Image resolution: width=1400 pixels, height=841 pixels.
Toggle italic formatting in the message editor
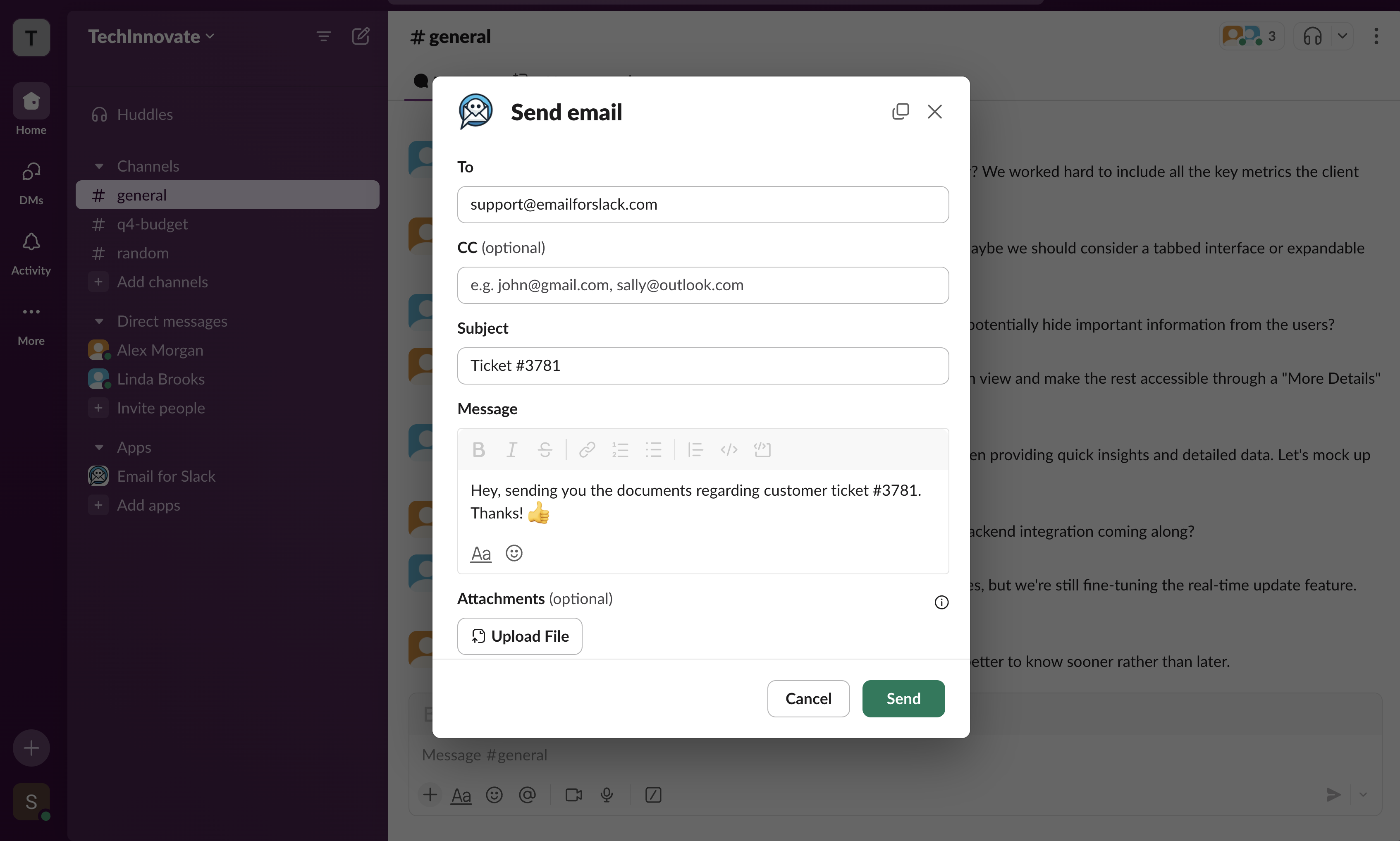[511, 450]
